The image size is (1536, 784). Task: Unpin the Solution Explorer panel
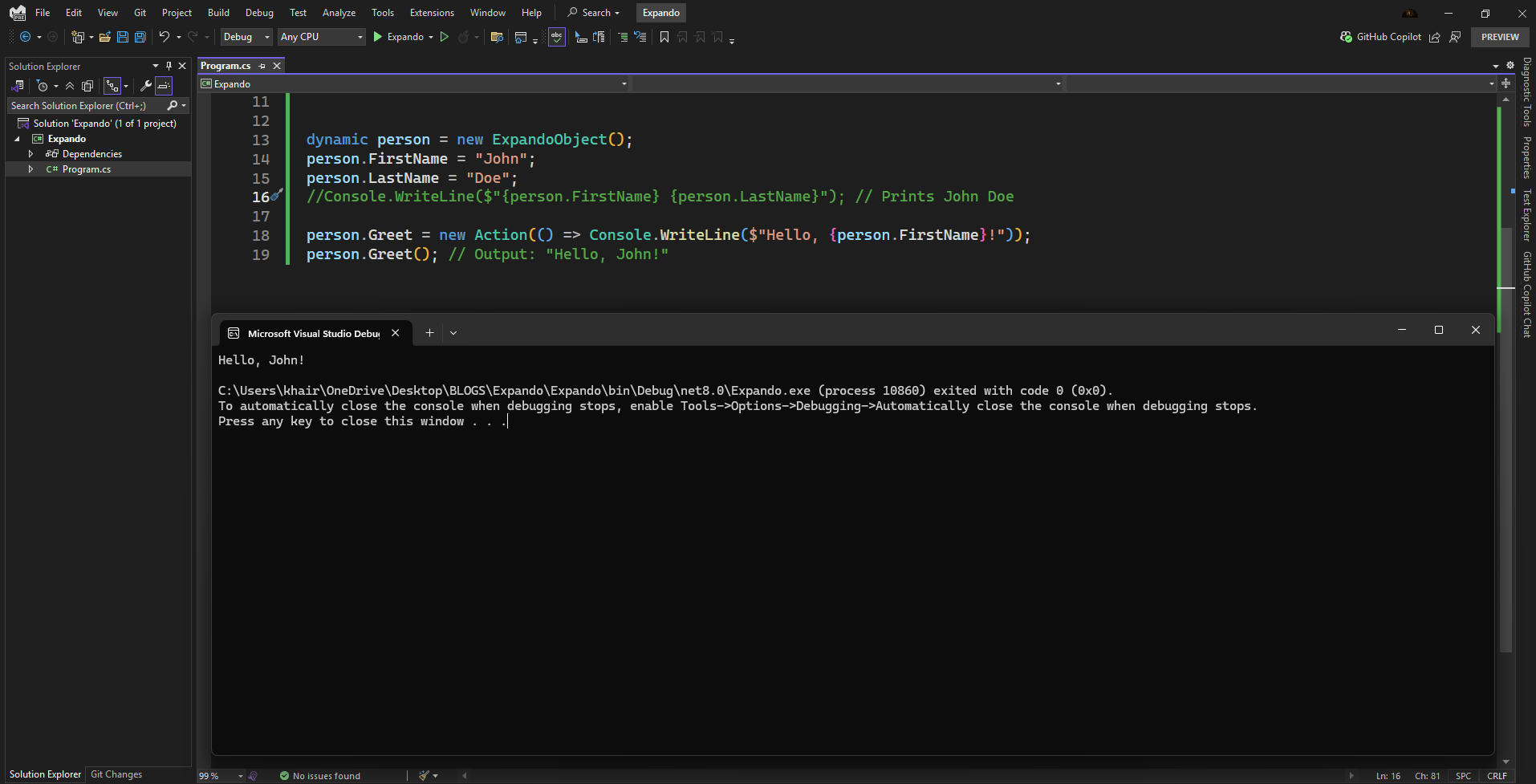click(x=169, y=66)
